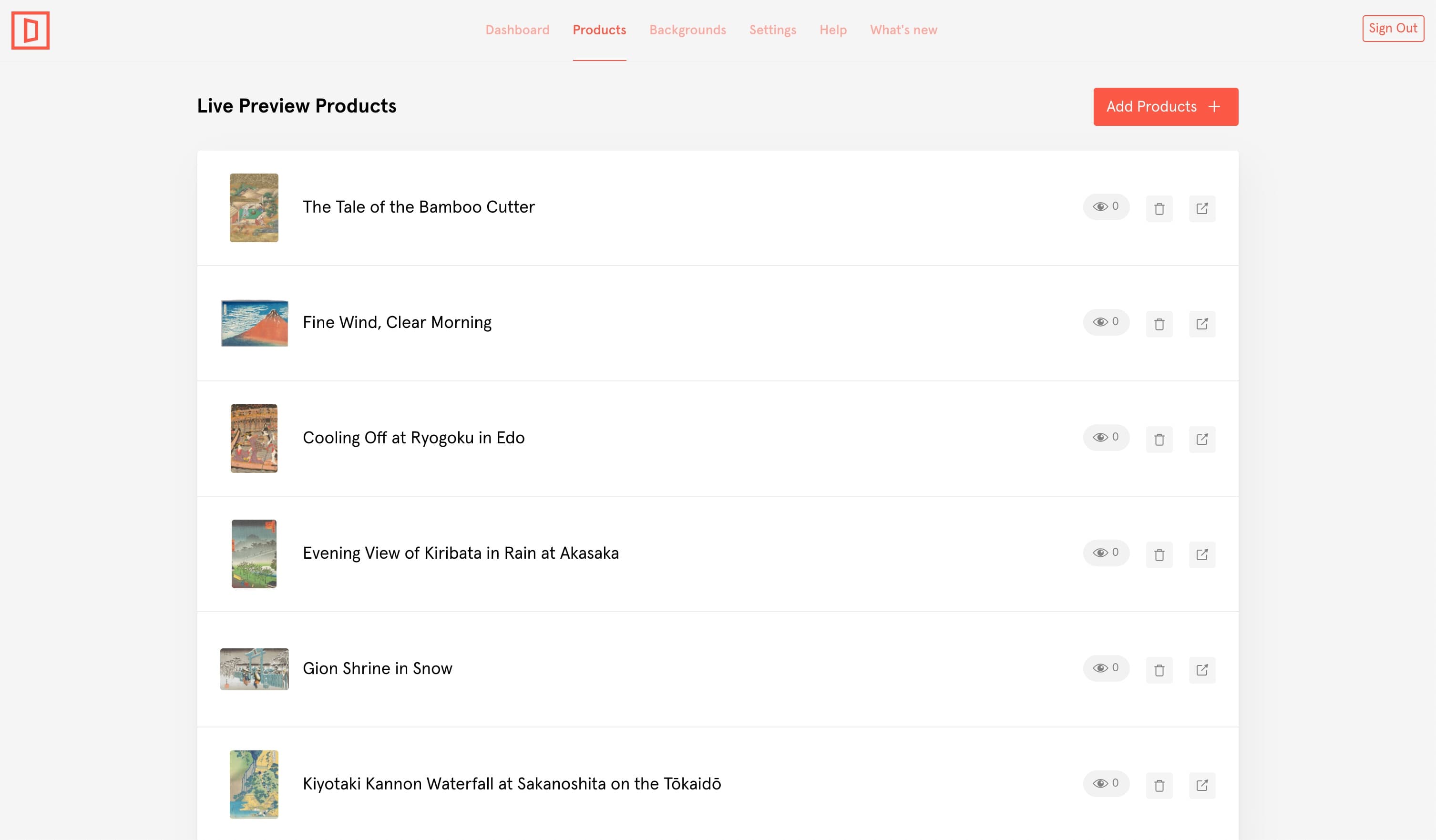Delete the Gion Shrine in Snow product
The width and height of the screenshot is (1436, 840).
click(x=1159, y=670)
